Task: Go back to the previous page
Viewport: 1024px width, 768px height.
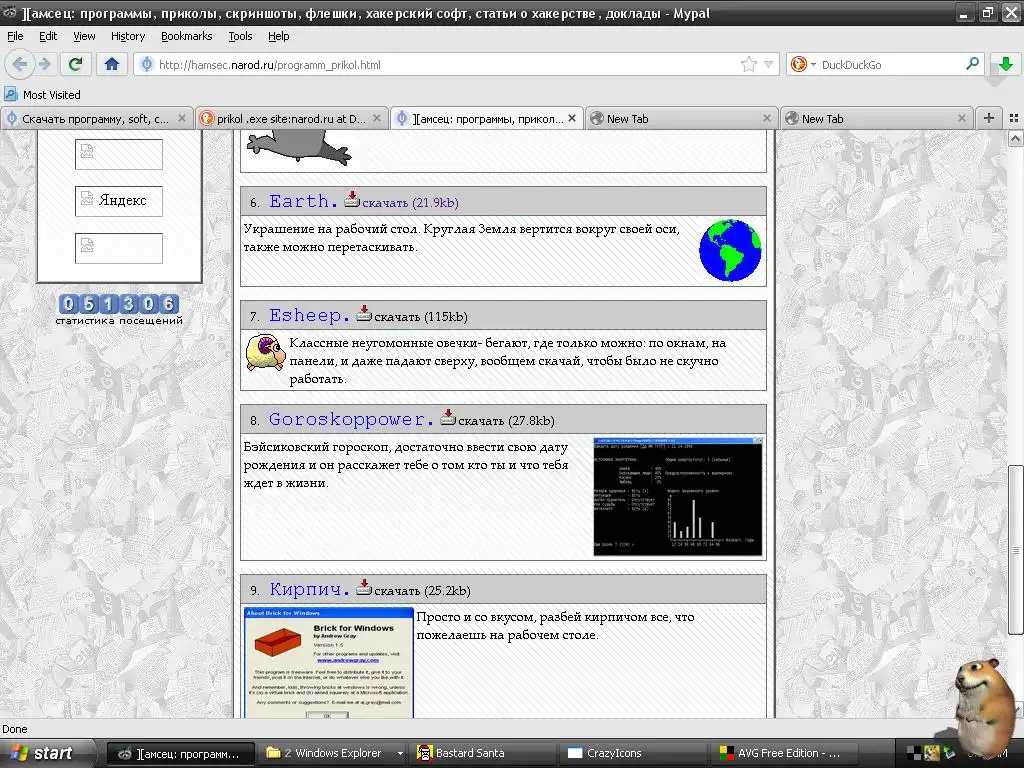Action: [20, 64]
